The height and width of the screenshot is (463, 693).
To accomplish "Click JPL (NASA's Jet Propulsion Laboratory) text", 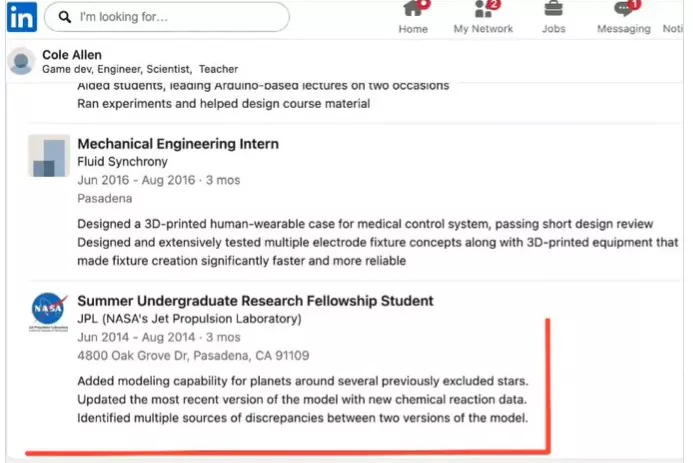I will [x=189, y=319].
